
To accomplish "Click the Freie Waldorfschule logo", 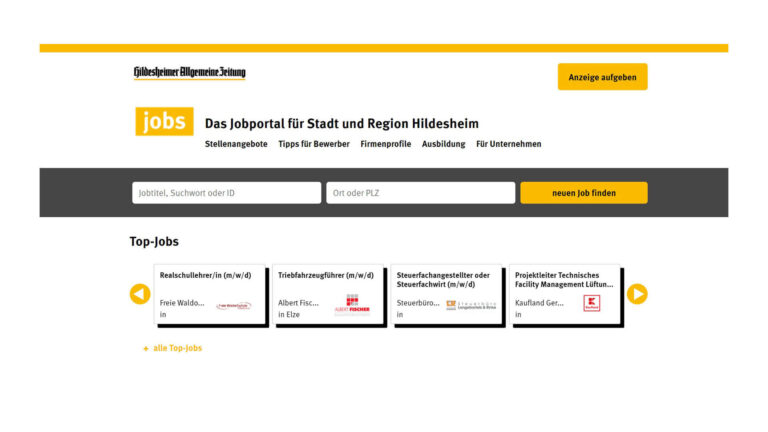I will [x=234, y=306].
